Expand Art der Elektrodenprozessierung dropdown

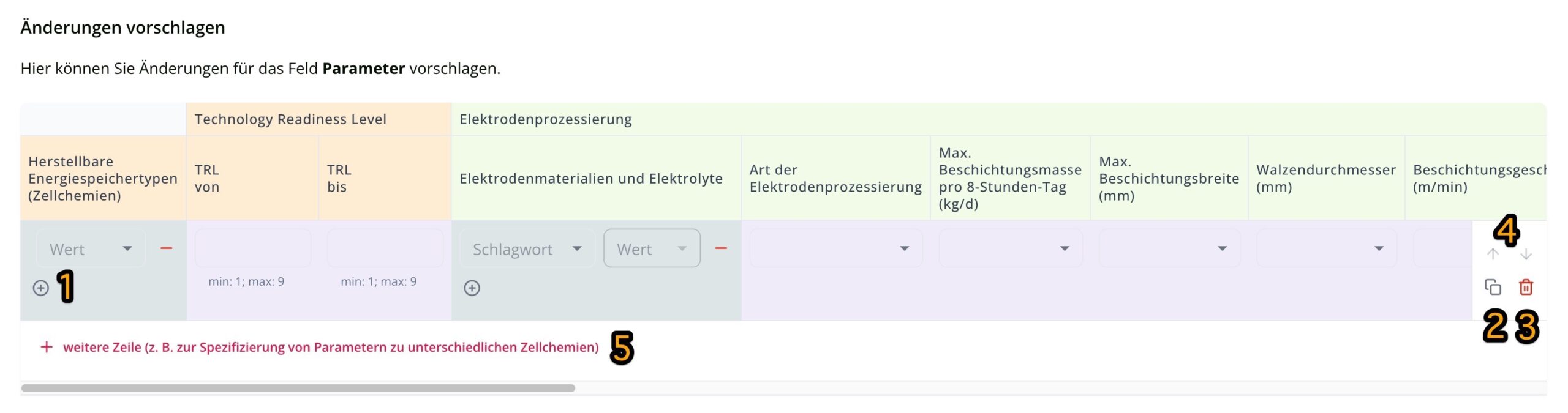835,248
